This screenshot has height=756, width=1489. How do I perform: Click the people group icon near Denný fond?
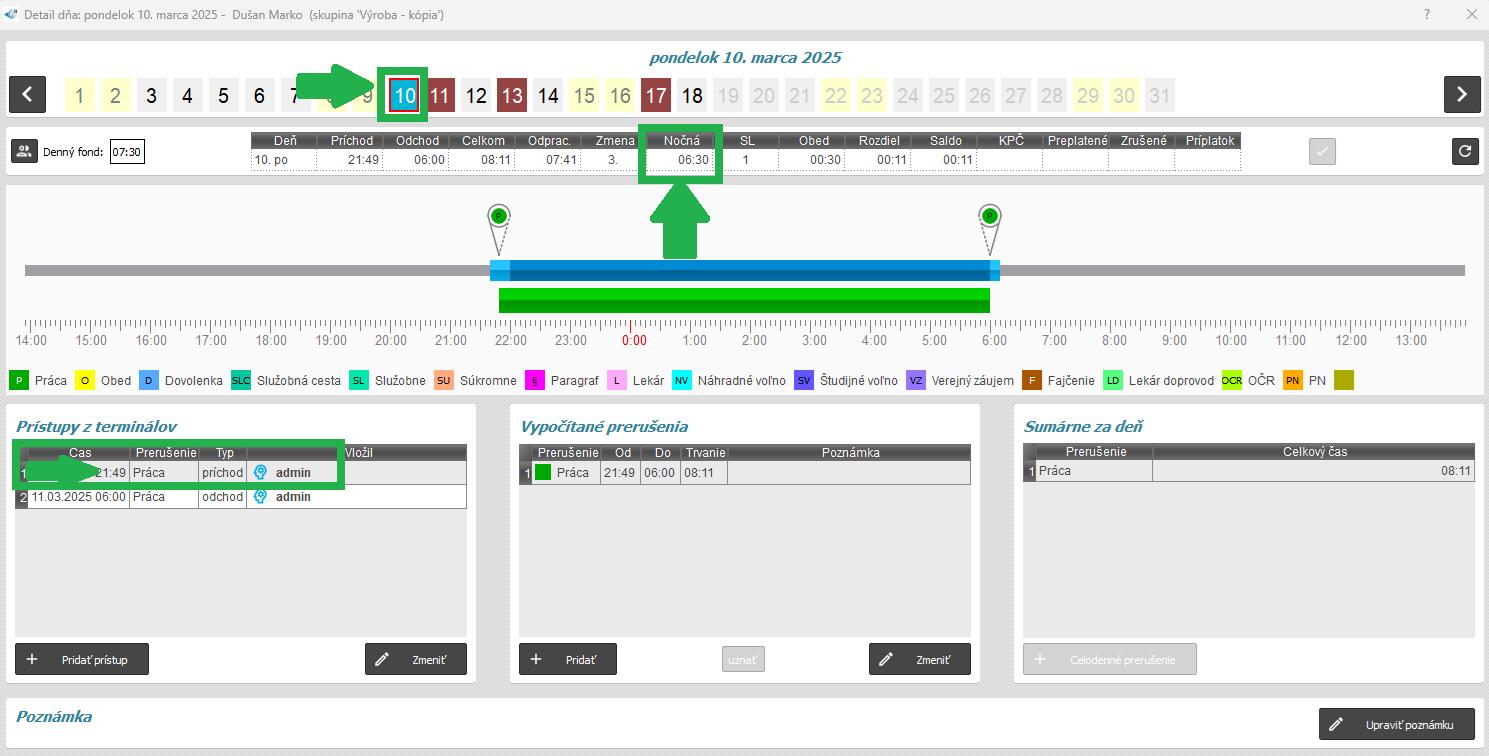tap(24, 152)
